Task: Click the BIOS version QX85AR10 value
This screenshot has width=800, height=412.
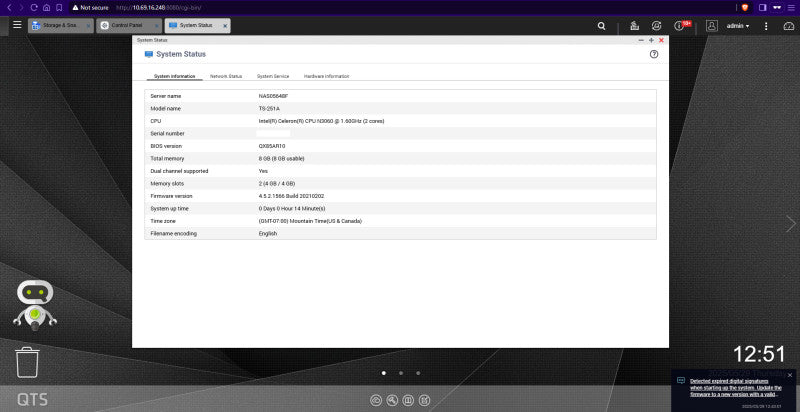Action: click(272, 146)
